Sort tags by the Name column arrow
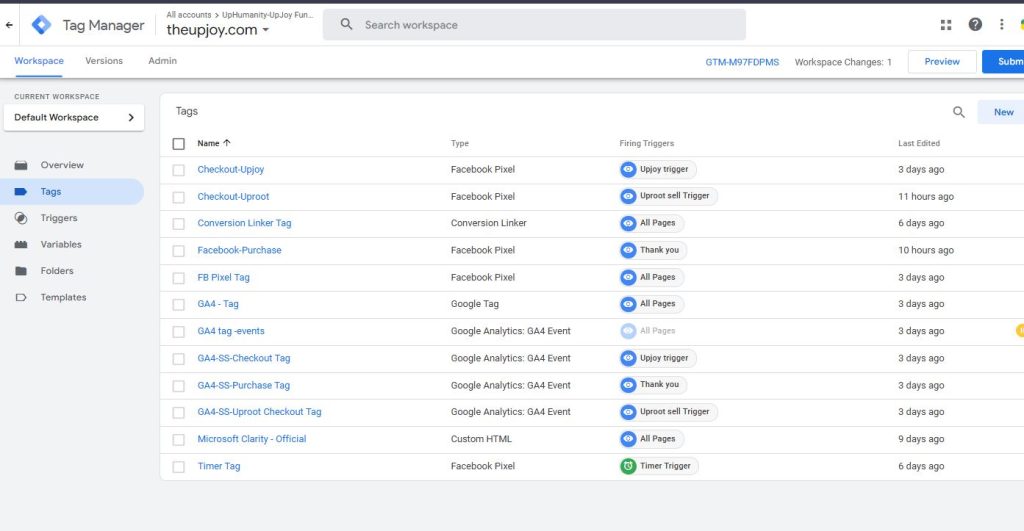This screenshot has height=531, width=1024. click(x=227, y=143)
